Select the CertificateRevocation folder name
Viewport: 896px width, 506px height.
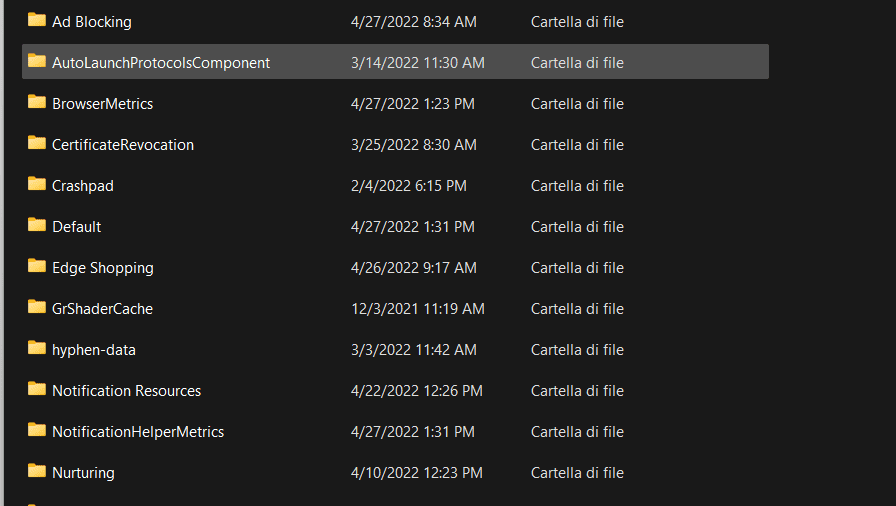(x=123, y=145)
